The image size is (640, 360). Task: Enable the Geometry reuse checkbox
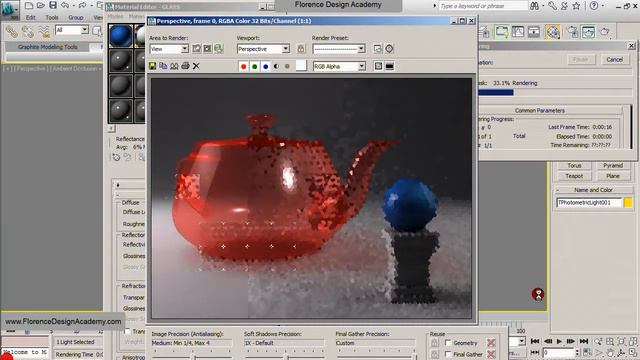click(448, 342)
